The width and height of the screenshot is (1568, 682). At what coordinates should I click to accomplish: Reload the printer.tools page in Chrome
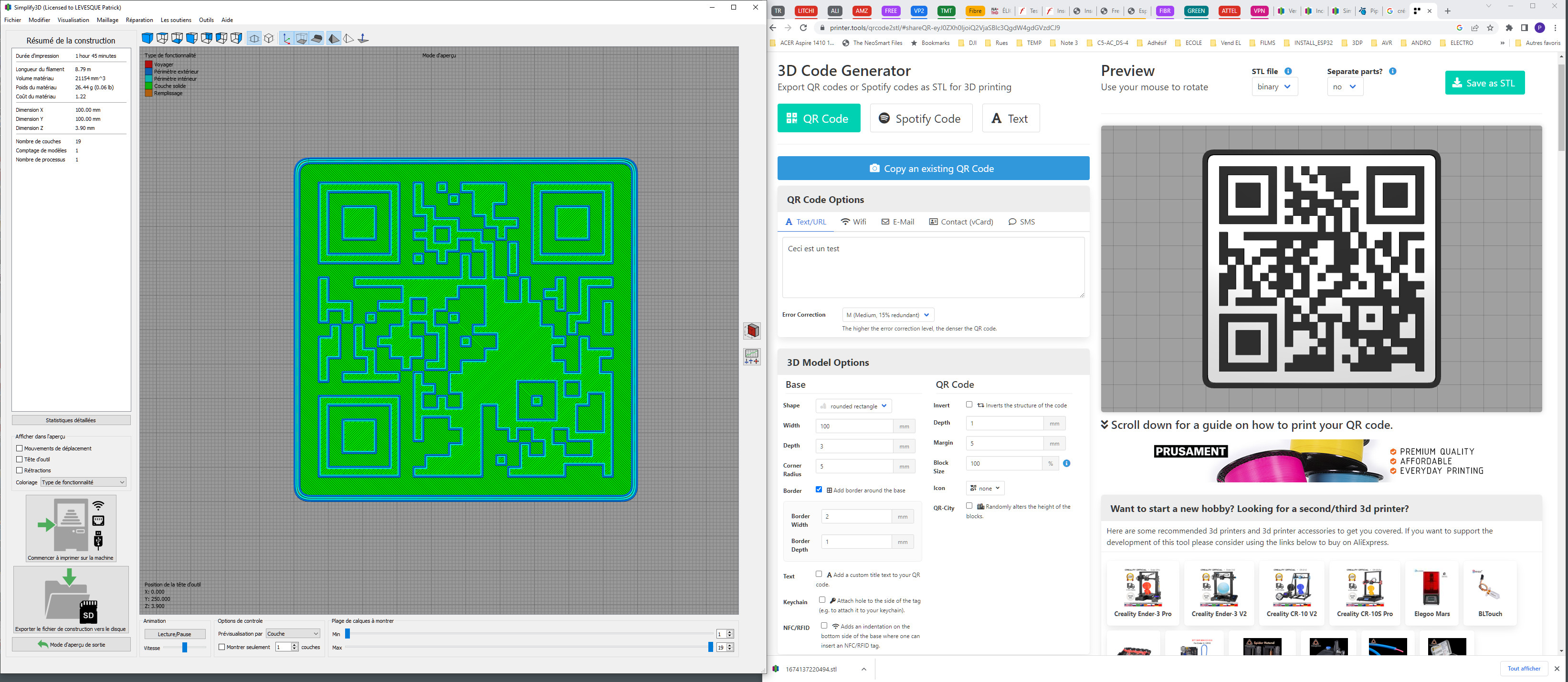point(803,27)
